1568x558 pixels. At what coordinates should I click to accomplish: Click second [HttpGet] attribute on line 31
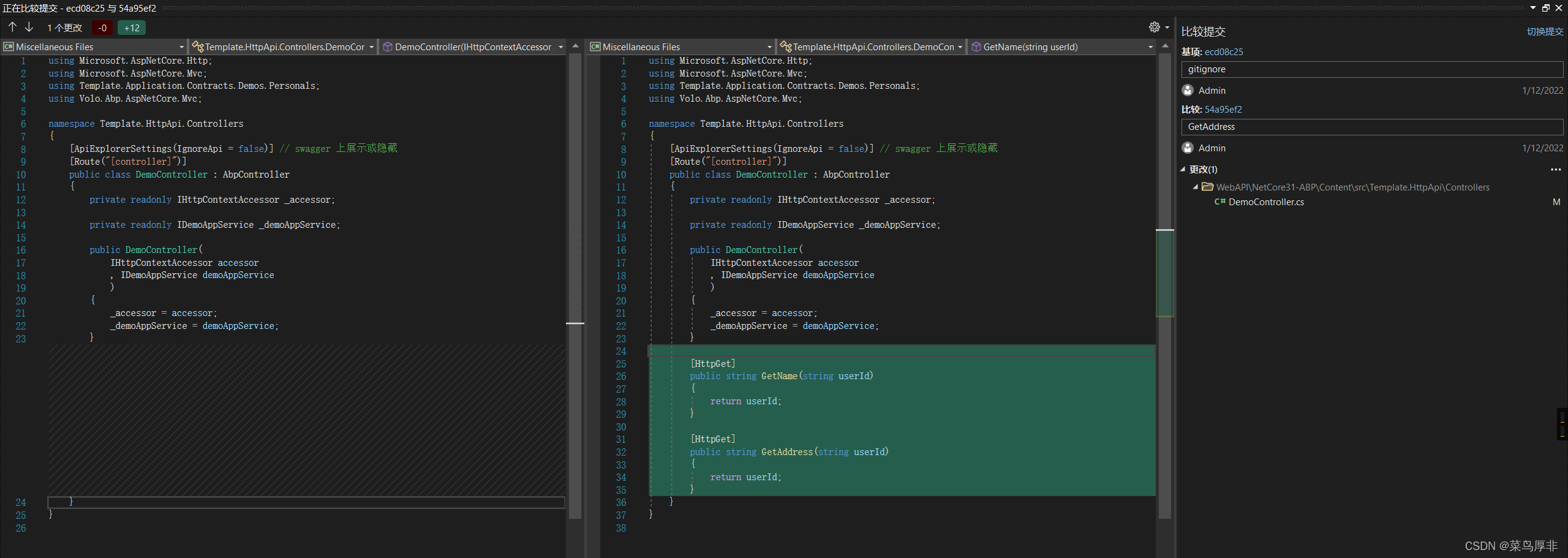pos(713,439)
